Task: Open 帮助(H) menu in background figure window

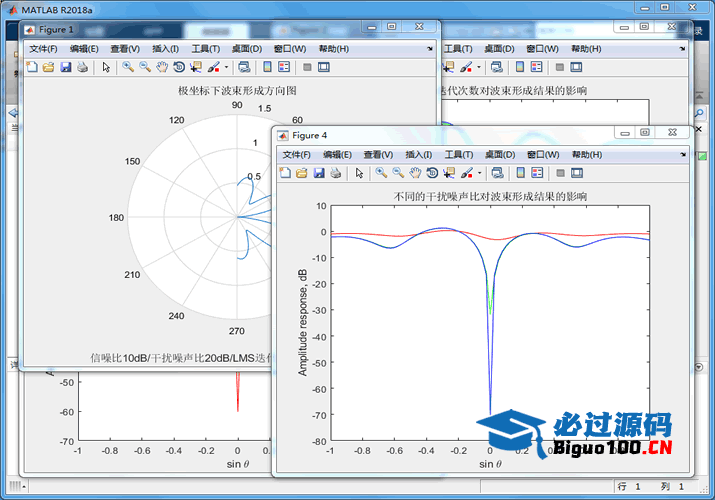Action: click(x=586, y=49)
